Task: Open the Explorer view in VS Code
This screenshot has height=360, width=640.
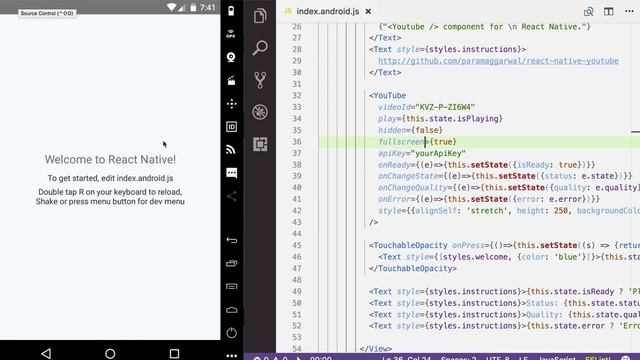Action: (x=260, y=16)
